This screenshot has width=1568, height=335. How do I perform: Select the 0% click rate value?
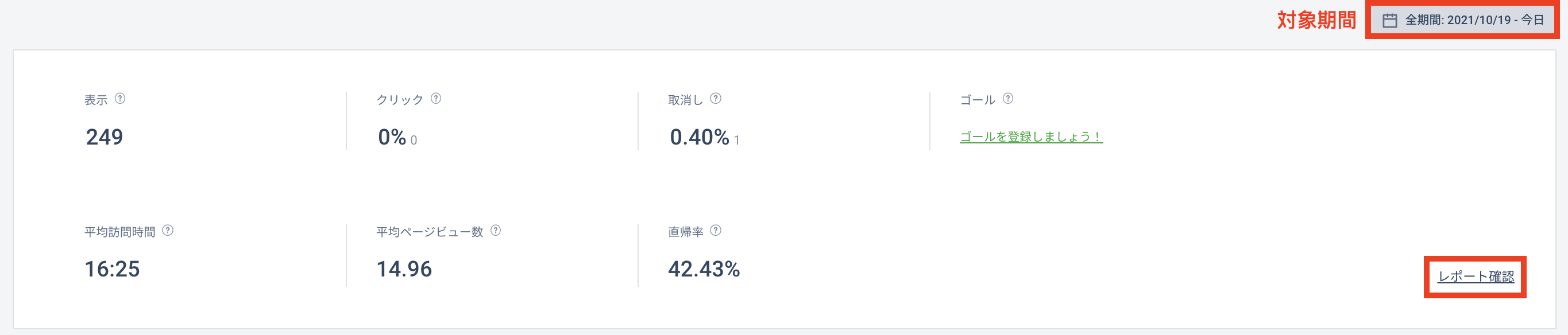point(392,138)
